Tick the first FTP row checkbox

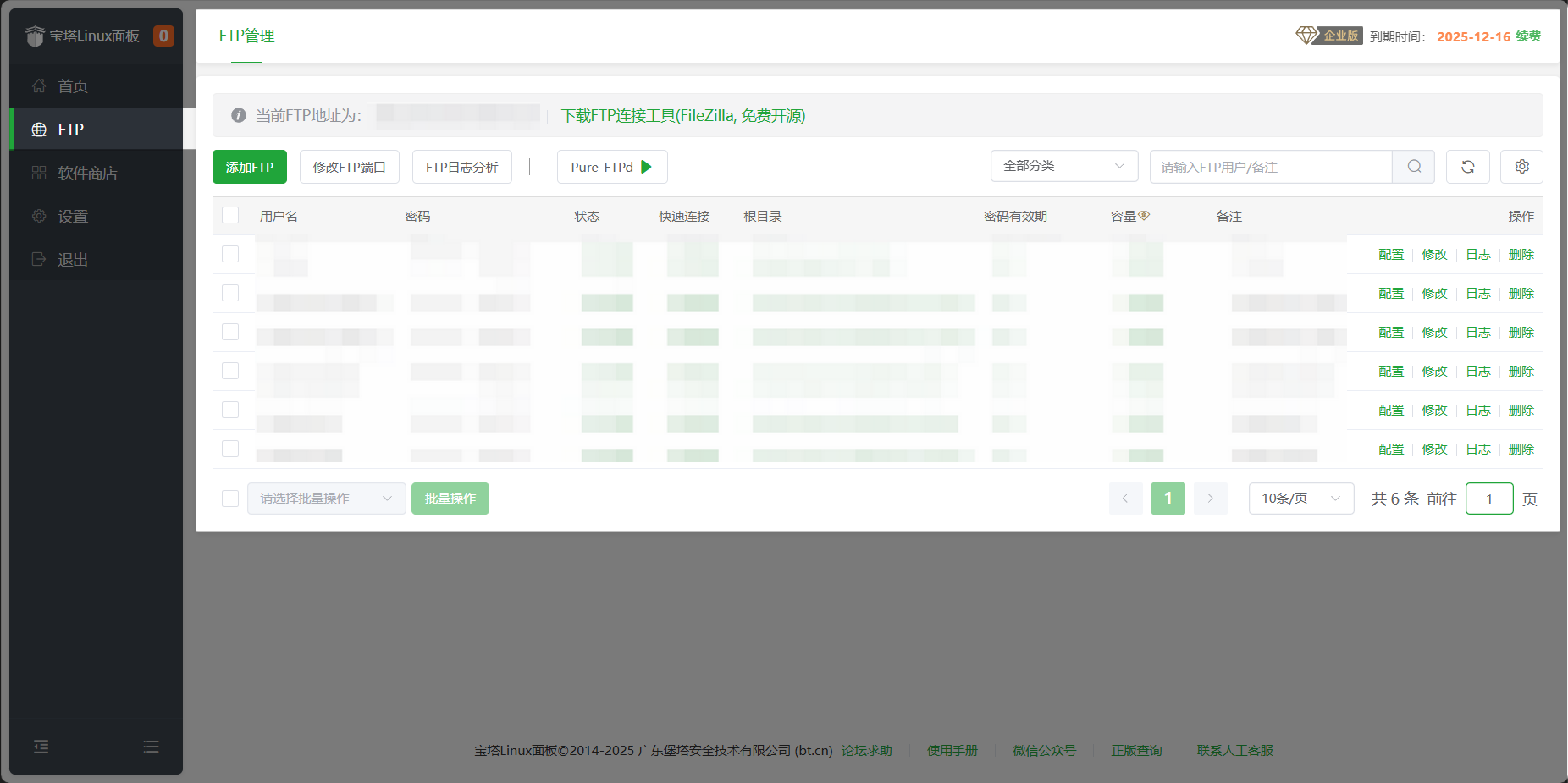pos(230,253)
